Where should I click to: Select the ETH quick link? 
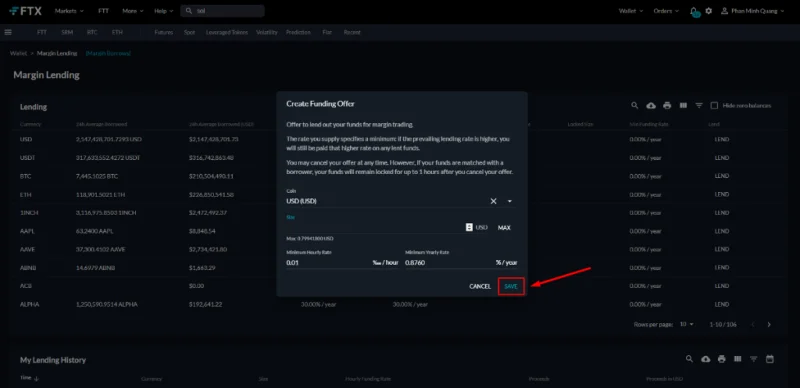pyautogui.click(x=117, y=32)
